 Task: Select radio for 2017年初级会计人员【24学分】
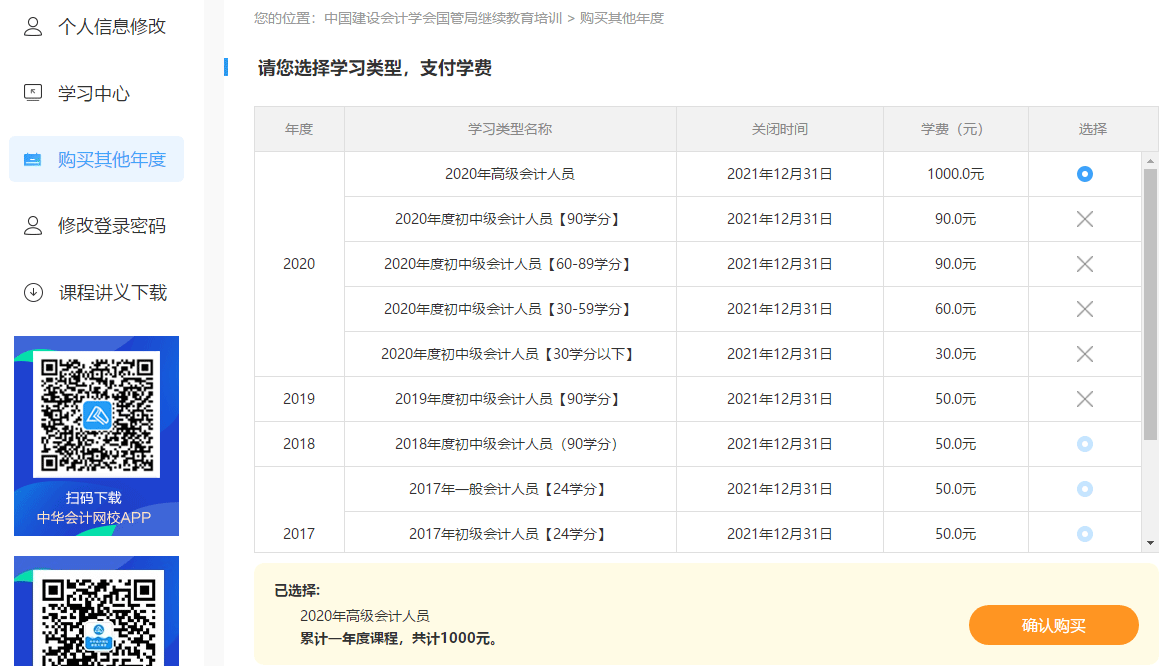1084,534
